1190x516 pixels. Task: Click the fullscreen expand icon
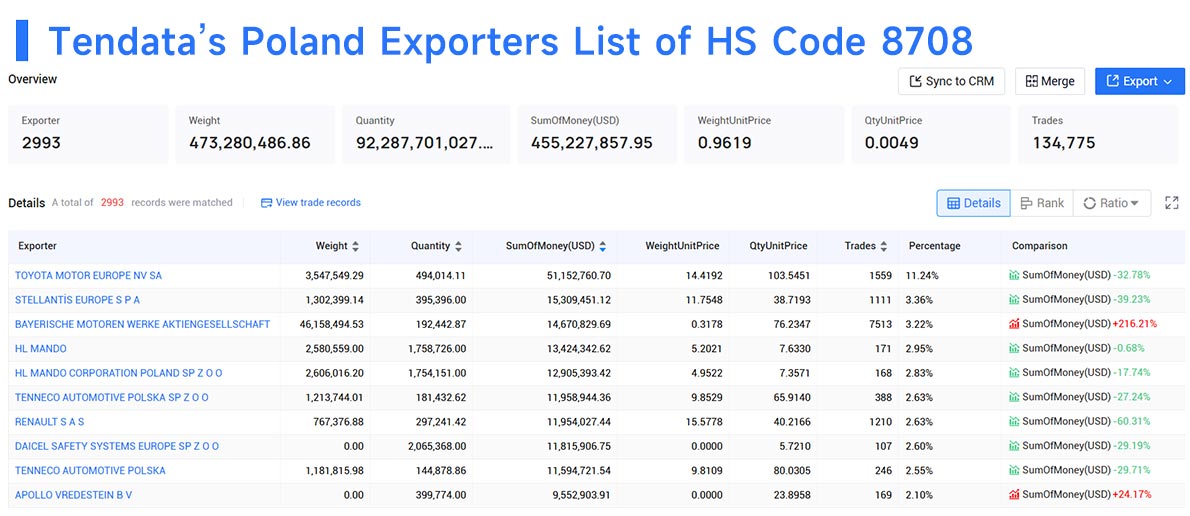1172,203
